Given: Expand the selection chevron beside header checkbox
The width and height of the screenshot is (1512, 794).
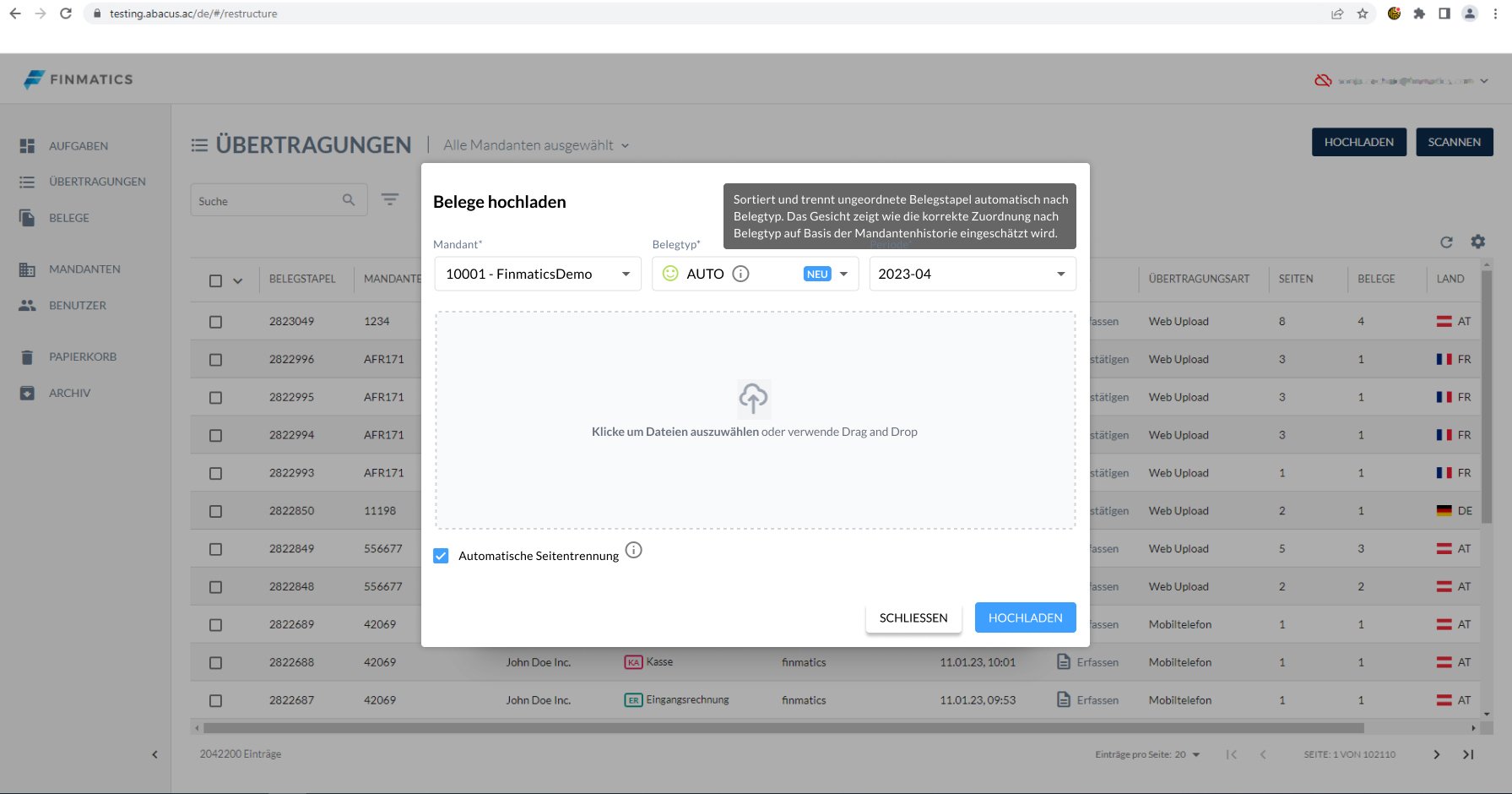Looking at the screenshot, I should pyautogui.click(x=238, y=280).
